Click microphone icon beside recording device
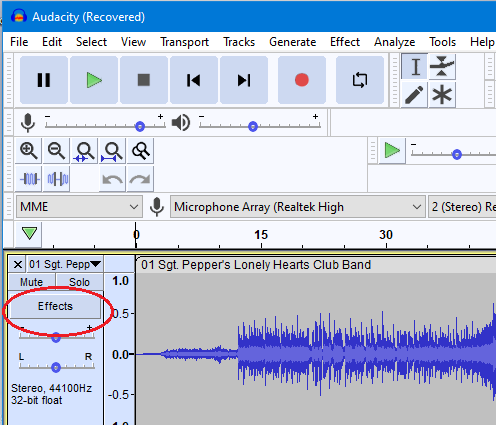496x425 pixels. click(x=157, y=207)
